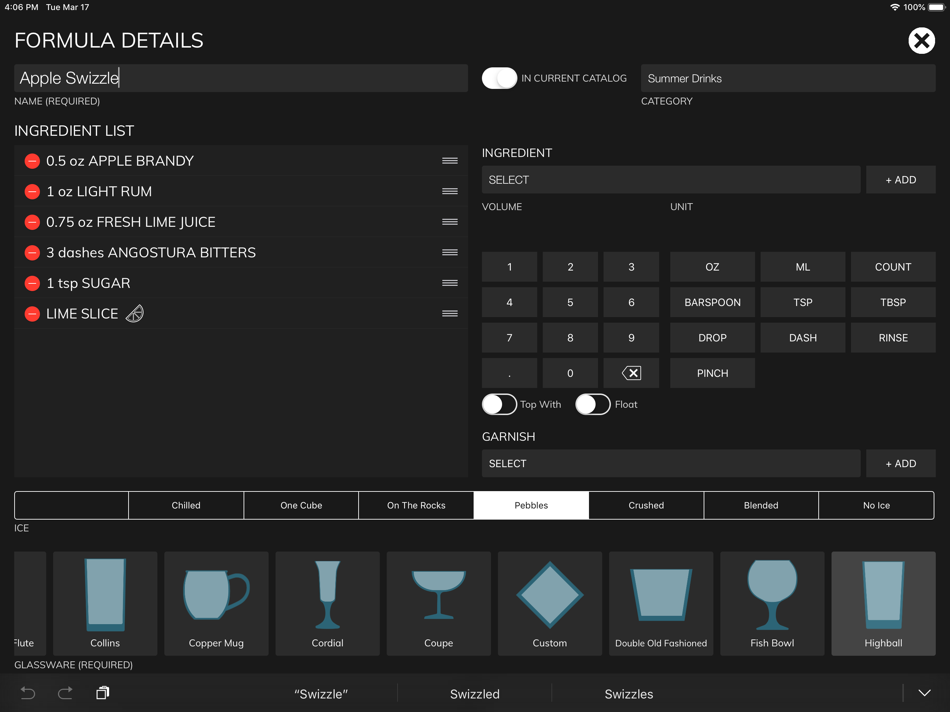Click the Apple Swizzle name field
This screenshot has height=712, width=950.
(241, 78)
